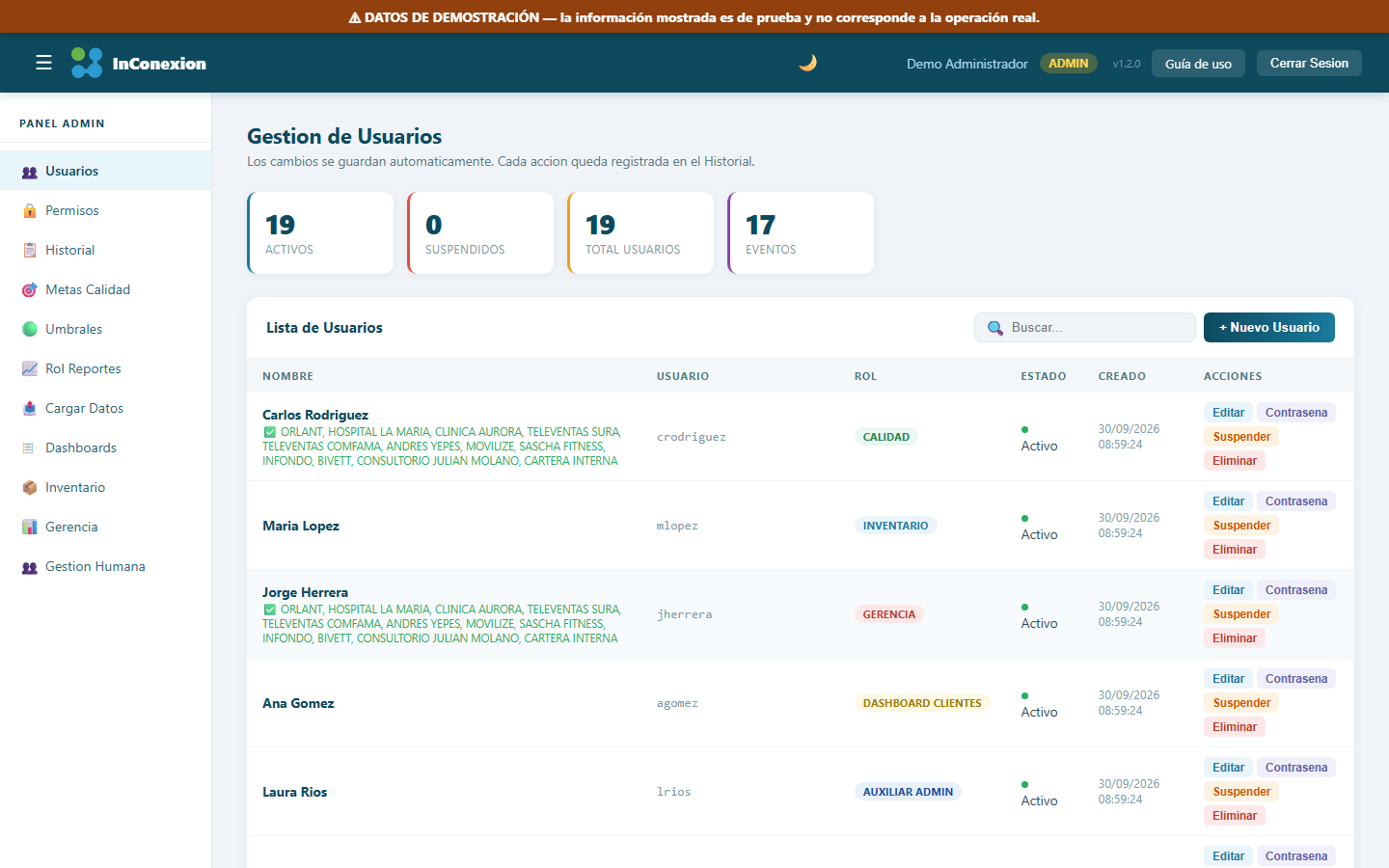The width and height of the screenshot is (1389, 868).
Task: Click username jherrera
Action: tap(684, 614)
